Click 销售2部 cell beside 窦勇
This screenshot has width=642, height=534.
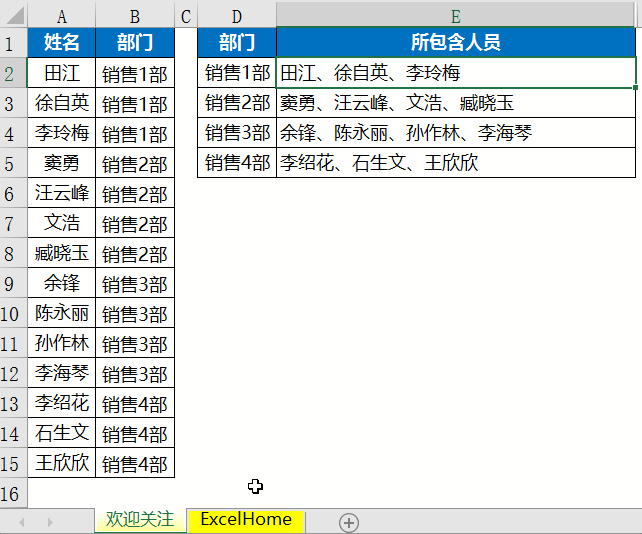[135, 163]
